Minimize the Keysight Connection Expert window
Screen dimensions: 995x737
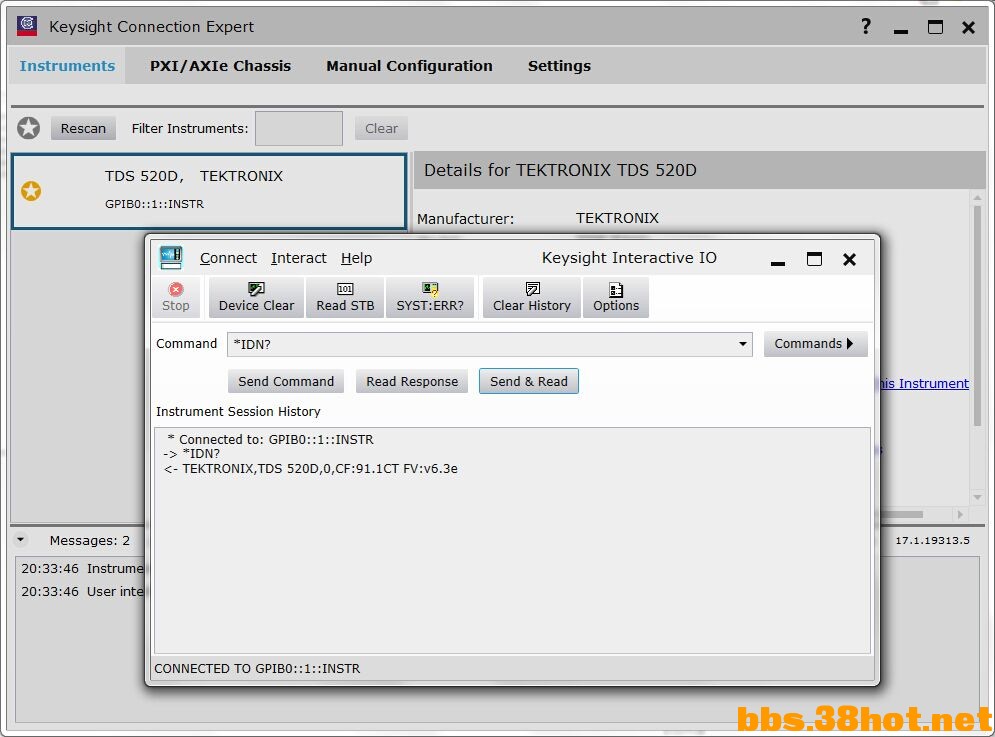(900, 29)
